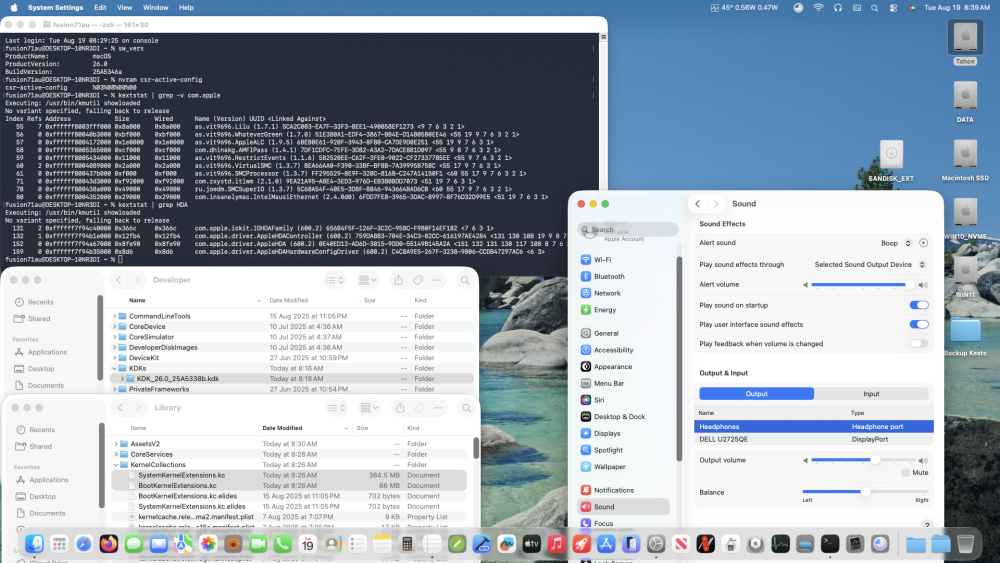Screen dimensions: 1000x563
Task: Open Appearance settings pane
Action: pyautogui.click(x=606, y=367)
